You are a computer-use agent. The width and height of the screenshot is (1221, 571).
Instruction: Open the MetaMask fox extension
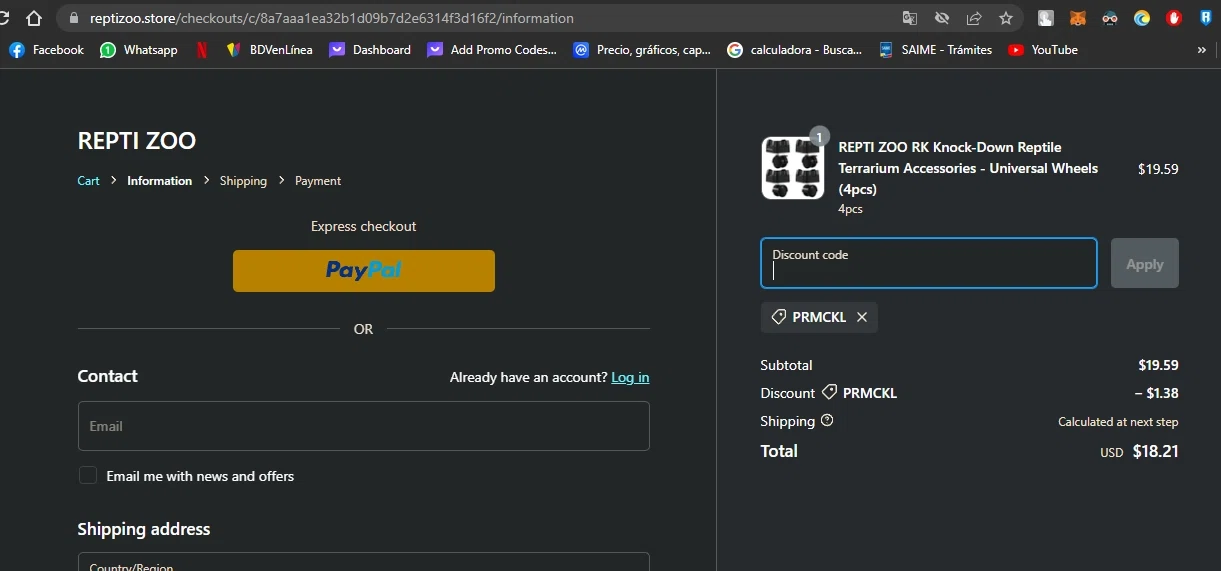coord(1078,18)
